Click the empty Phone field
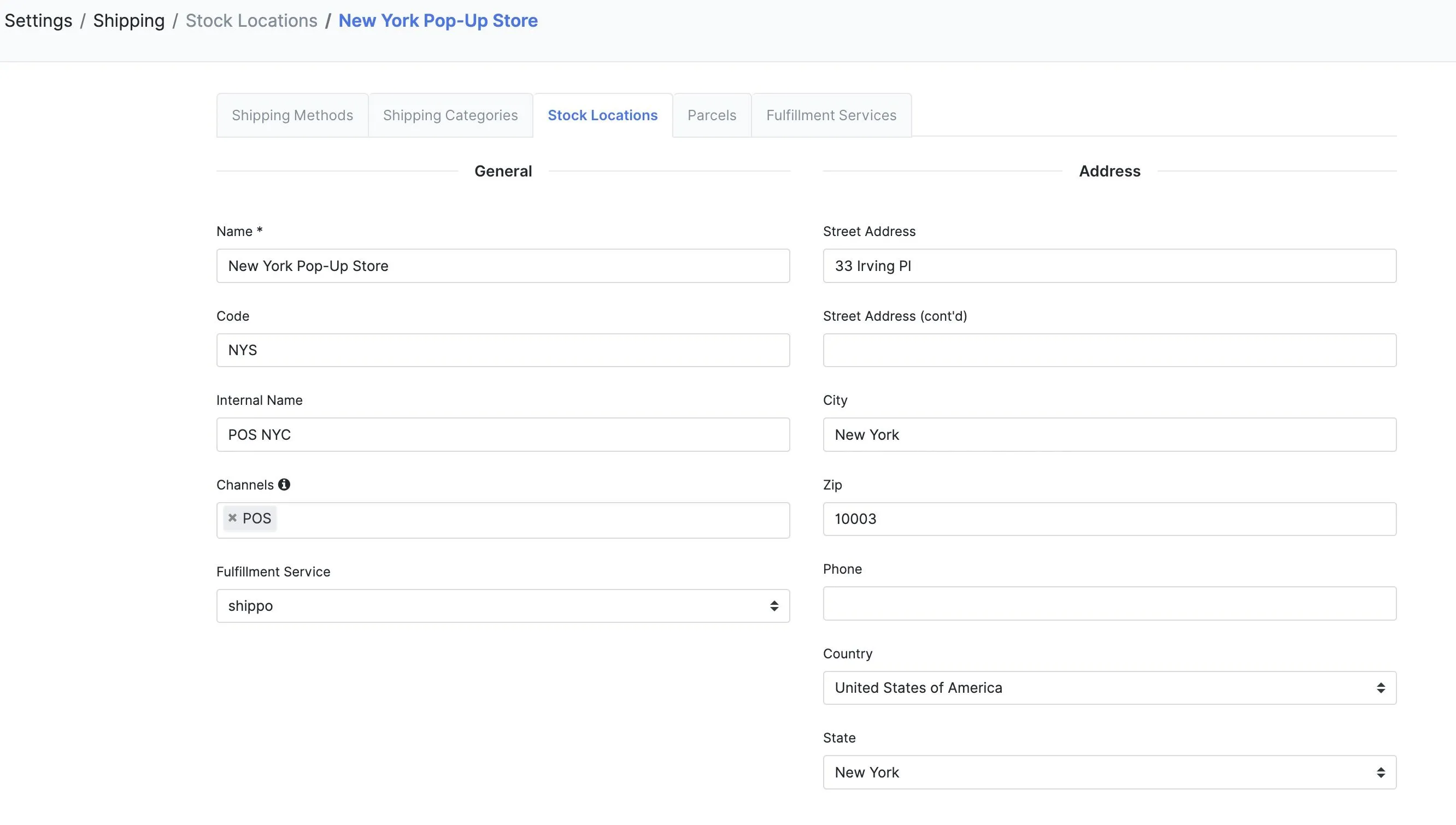 pyautogui.click(x=1109, y=603)
